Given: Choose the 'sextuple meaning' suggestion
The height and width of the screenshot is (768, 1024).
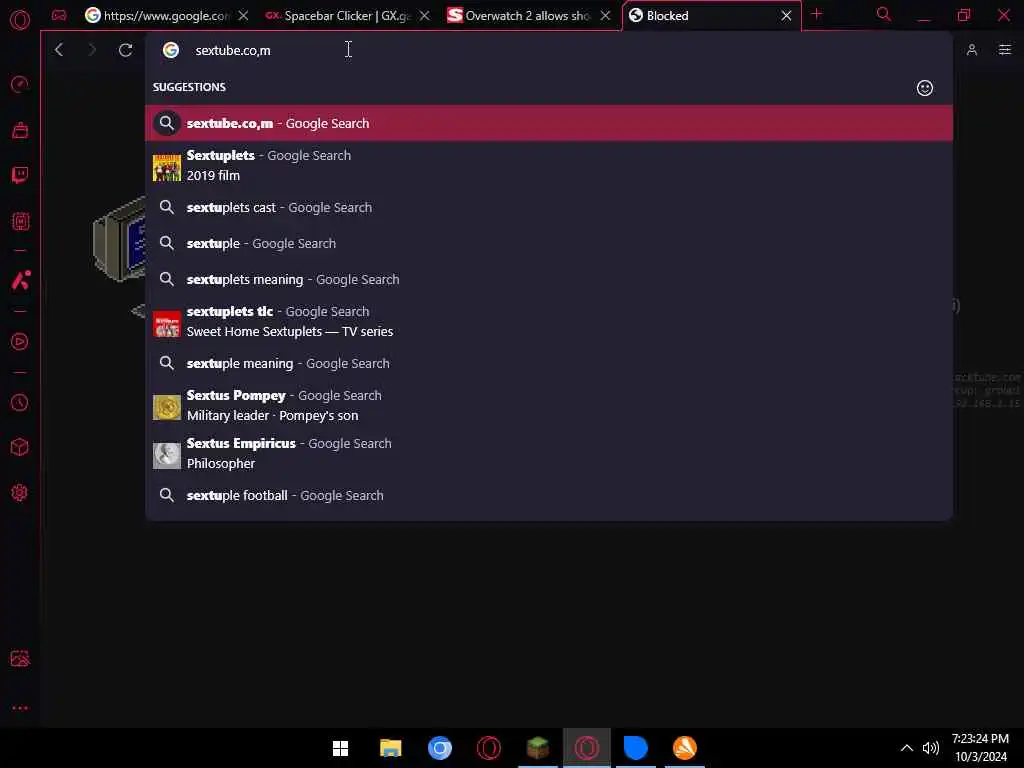Looking at the screenshot, I should click(x=549, y=364).
